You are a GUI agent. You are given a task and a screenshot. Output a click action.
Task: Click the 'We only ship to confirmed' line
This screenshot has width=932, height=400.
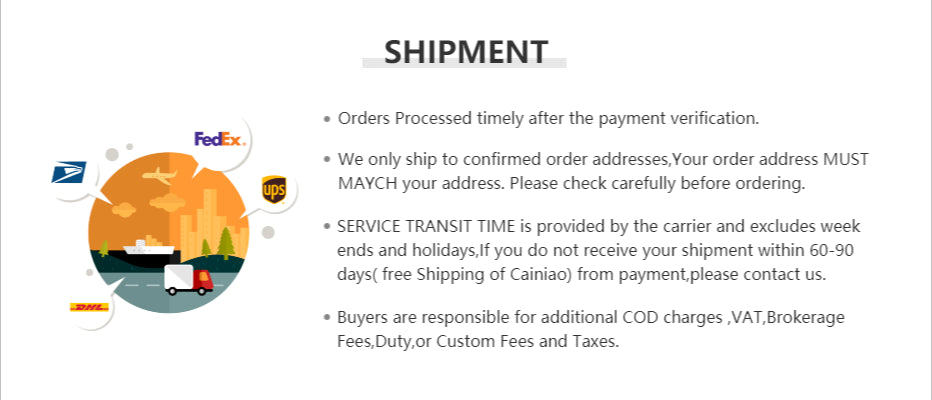[x=603, y=159]
